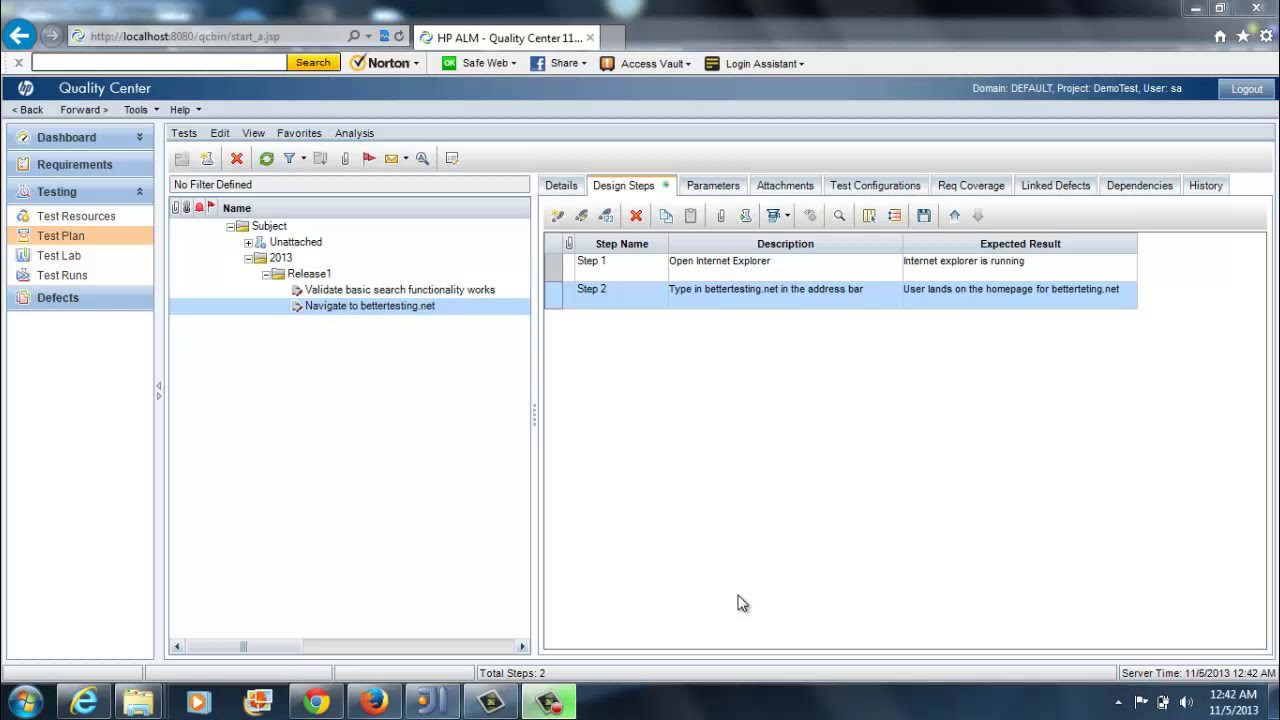
Task: Click the Send by E-mail envelope icon
Action: (x=391, y=158)
